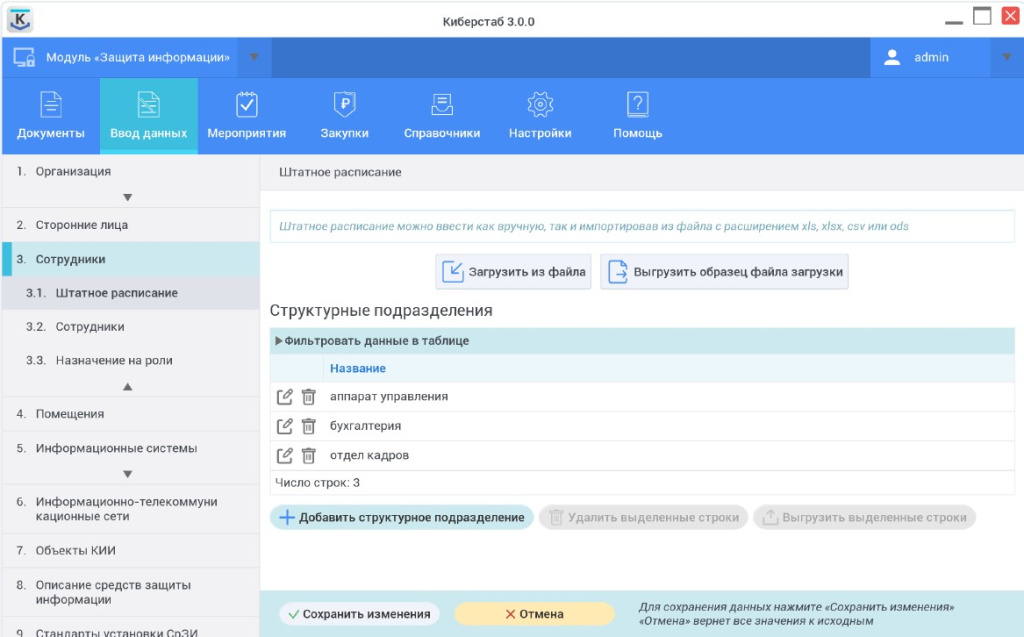Sort table by 'Название' column header
The image size is (1024, 637).
click(x=358, y=369)
